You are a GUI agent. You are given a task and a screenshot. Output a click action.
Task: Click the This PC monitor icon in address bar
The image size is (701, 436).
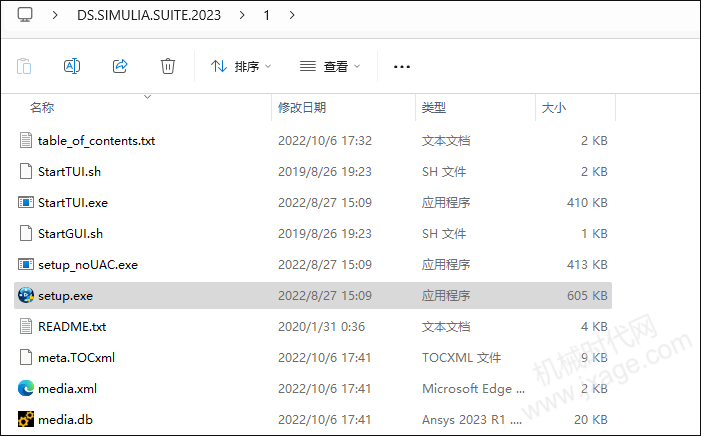click(x=25, y=15)
